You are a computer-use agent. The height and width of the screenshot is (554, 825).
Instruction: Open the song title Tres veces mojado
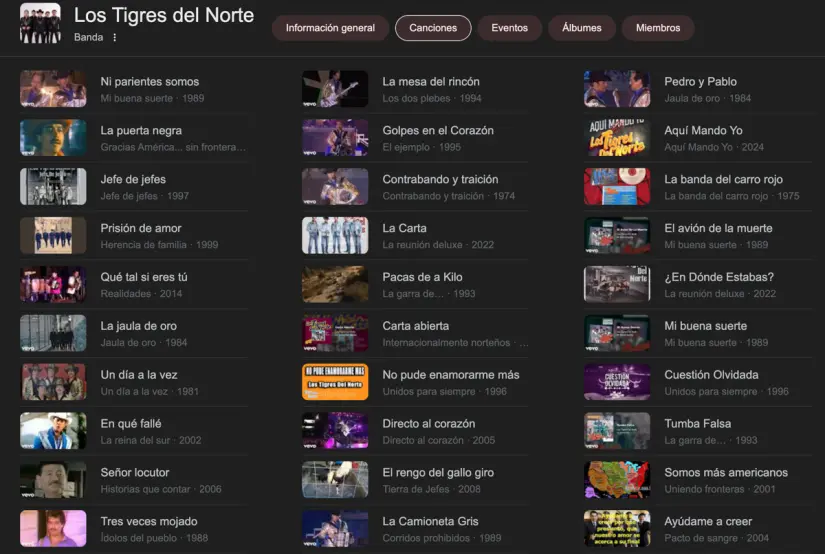pos(149,521)
